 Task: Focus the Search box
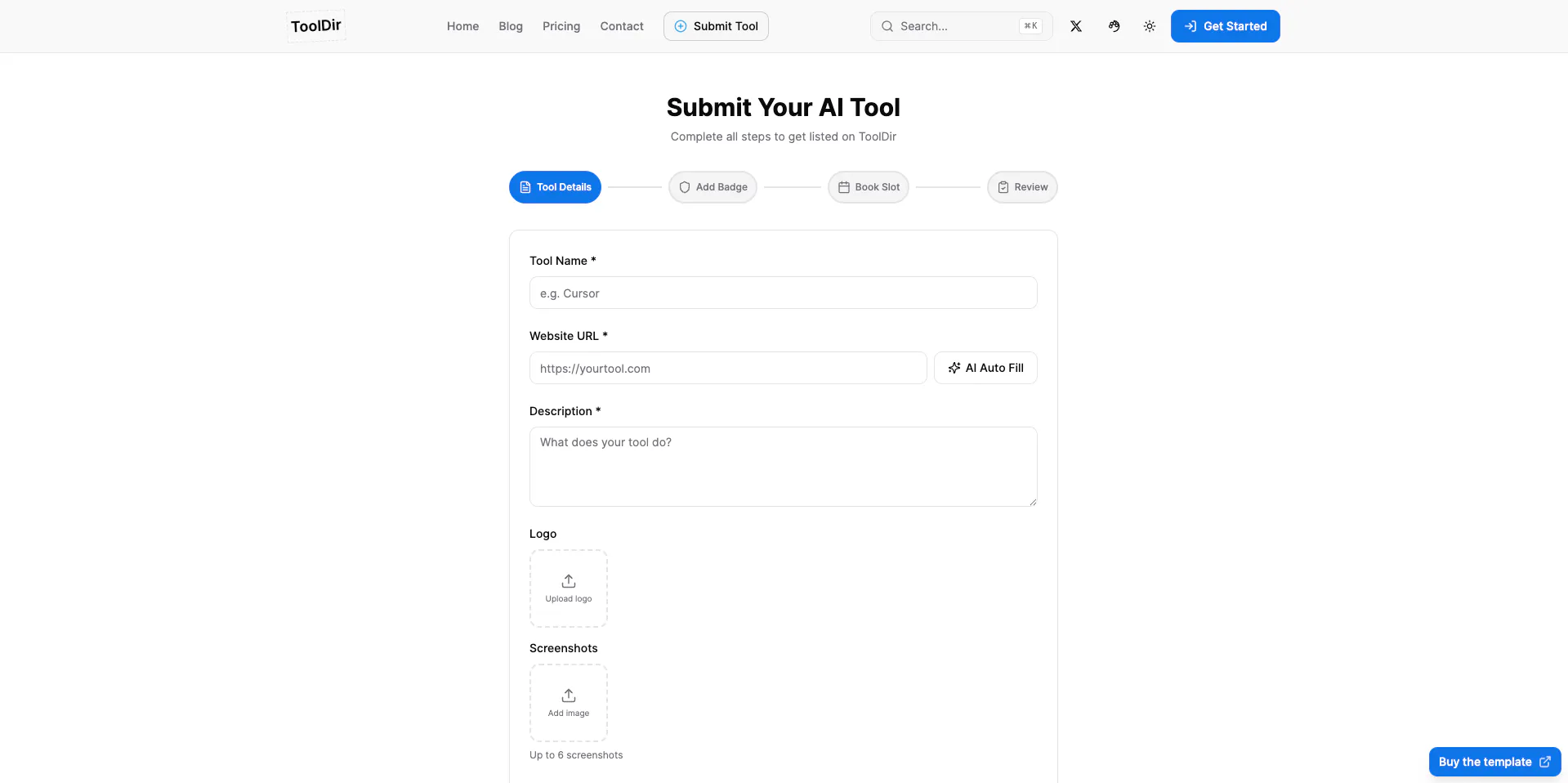tap(962, 26)
